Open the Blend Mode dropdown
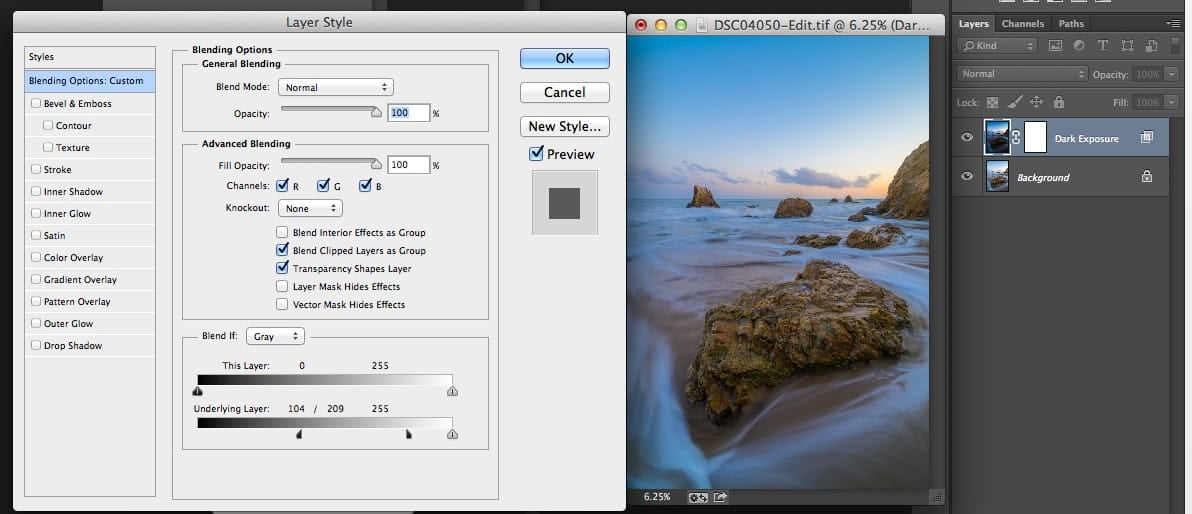The image size is (1192, 514). point(335,87)
